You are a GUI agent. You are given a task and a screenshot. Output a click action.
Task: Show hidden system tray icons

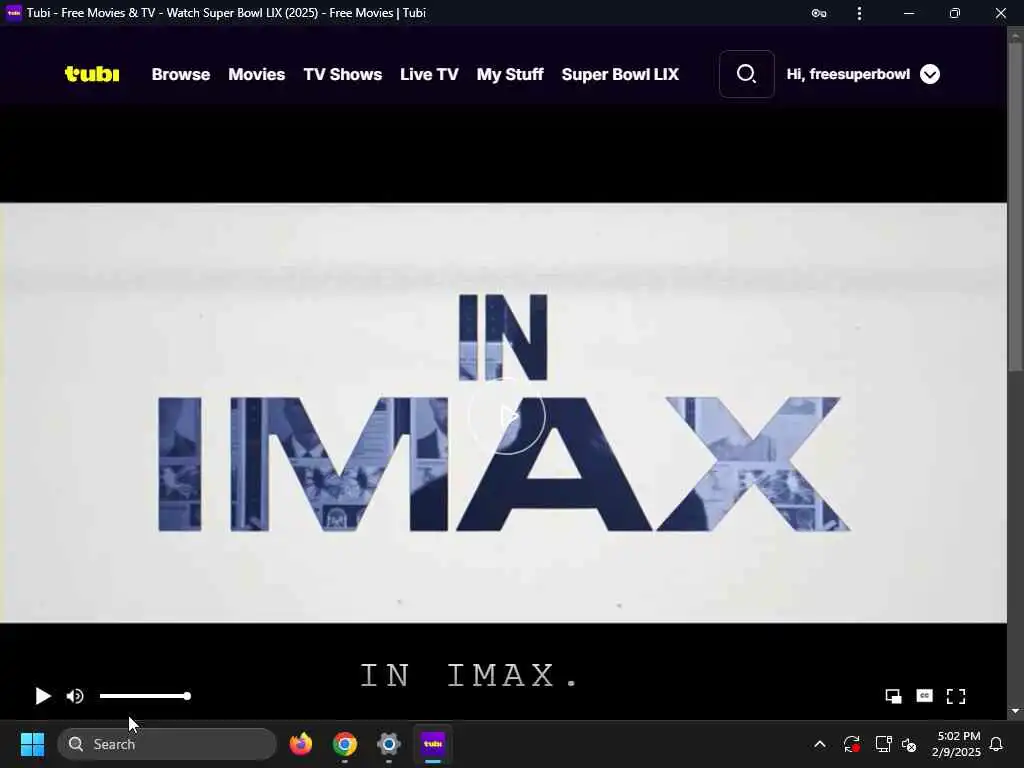click(x=820, y=744)
